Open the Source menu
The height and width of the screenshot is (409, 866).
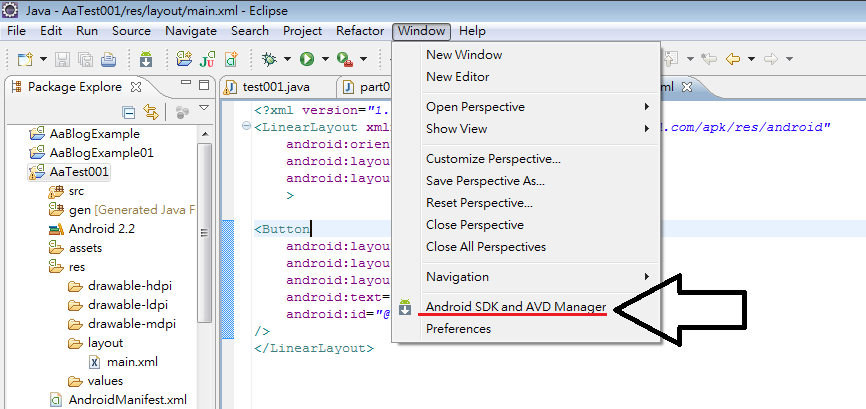pyautogui.click(x=131, y=31)
